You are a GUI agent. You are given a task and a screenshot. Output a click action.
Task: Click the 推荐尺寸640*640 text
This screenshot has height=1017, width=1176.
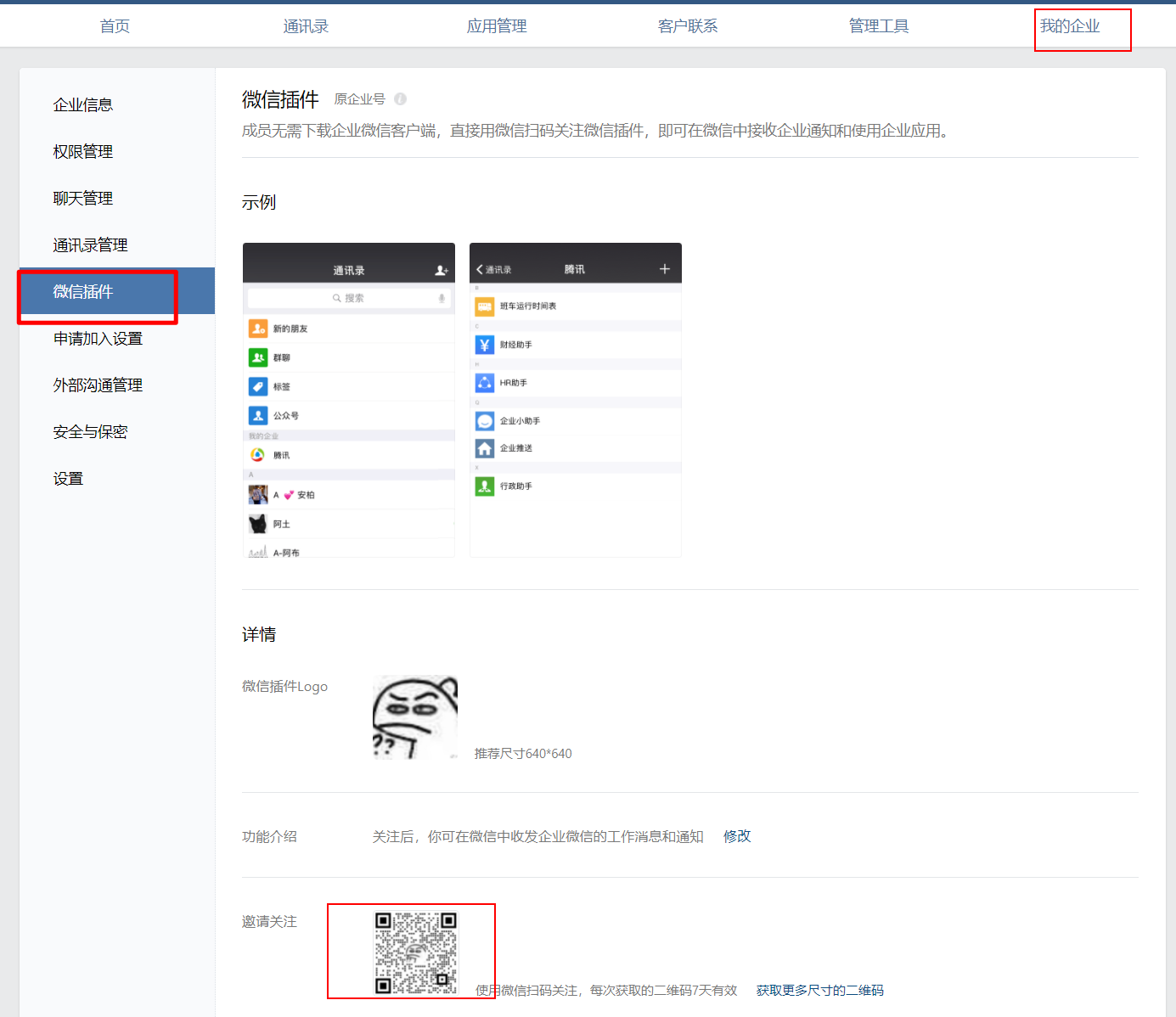[x=523, y=754]
